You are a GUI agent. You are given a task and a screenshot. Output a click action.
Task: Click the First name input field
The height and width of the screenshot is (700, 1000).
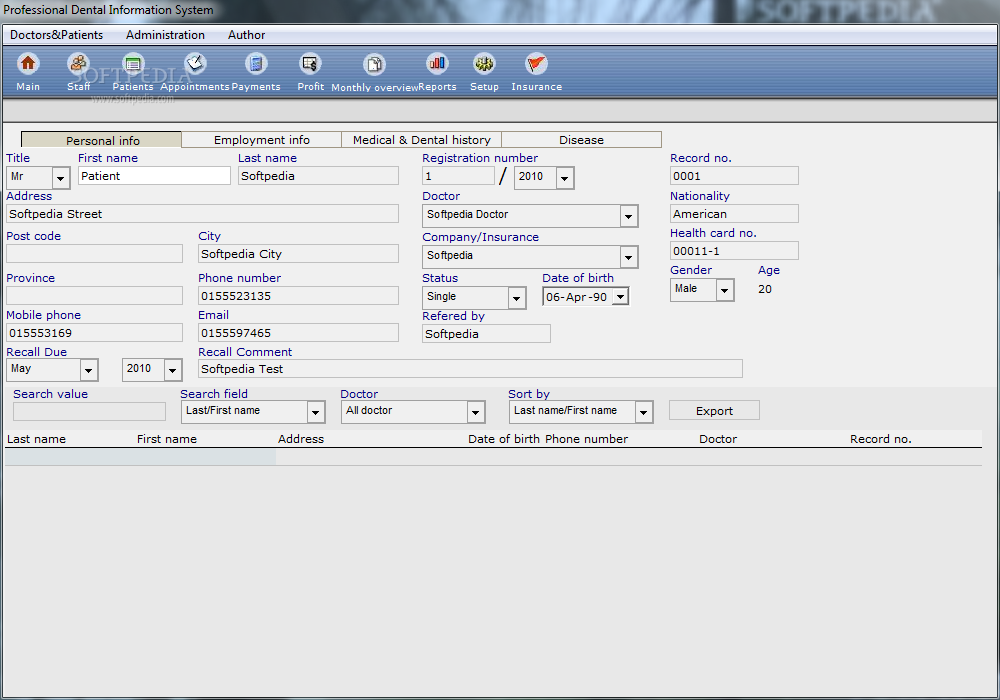coord(154,176)
